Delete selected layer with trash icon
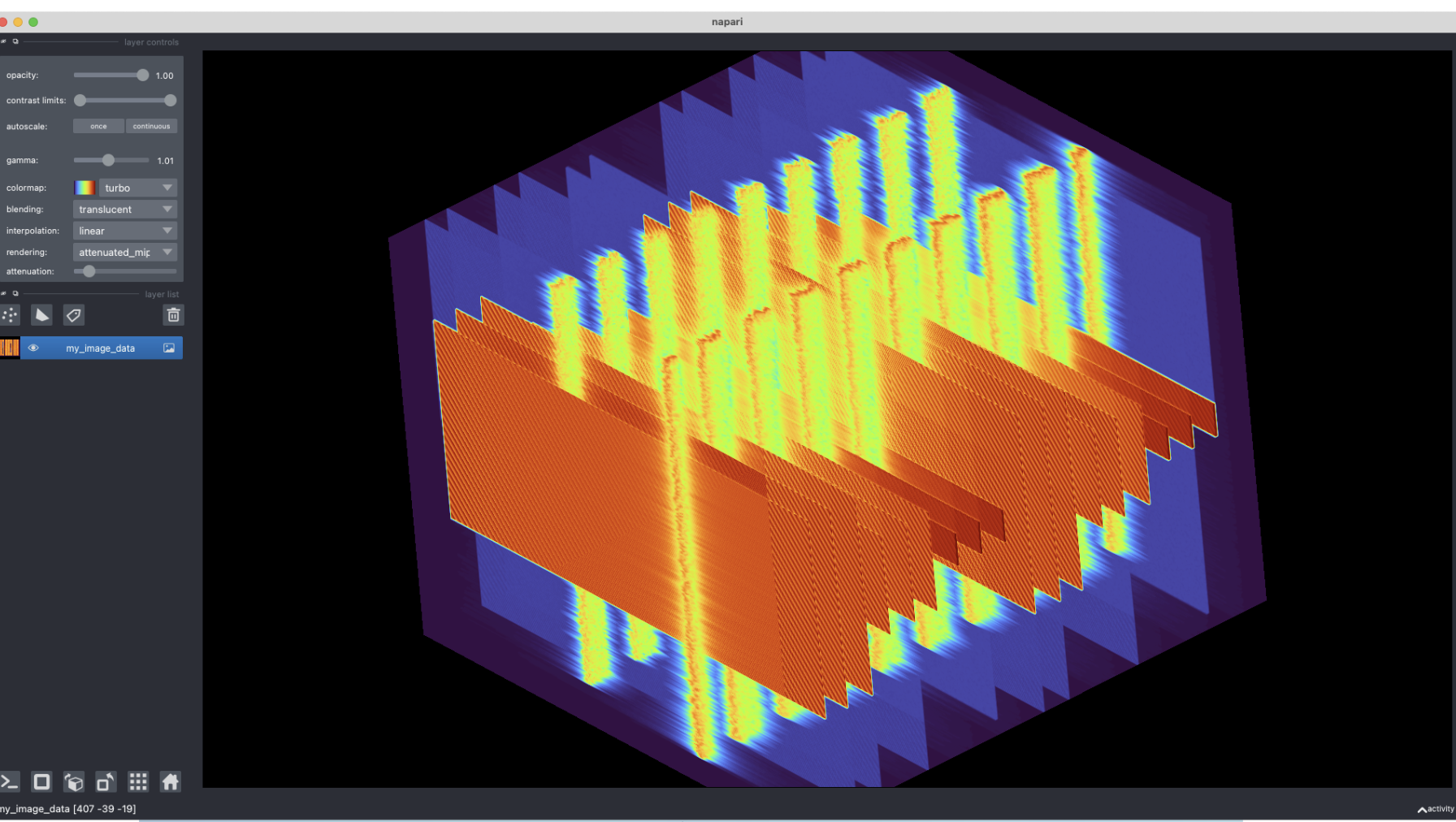The height and width of the screenshot is (822, 1456). 173,315
